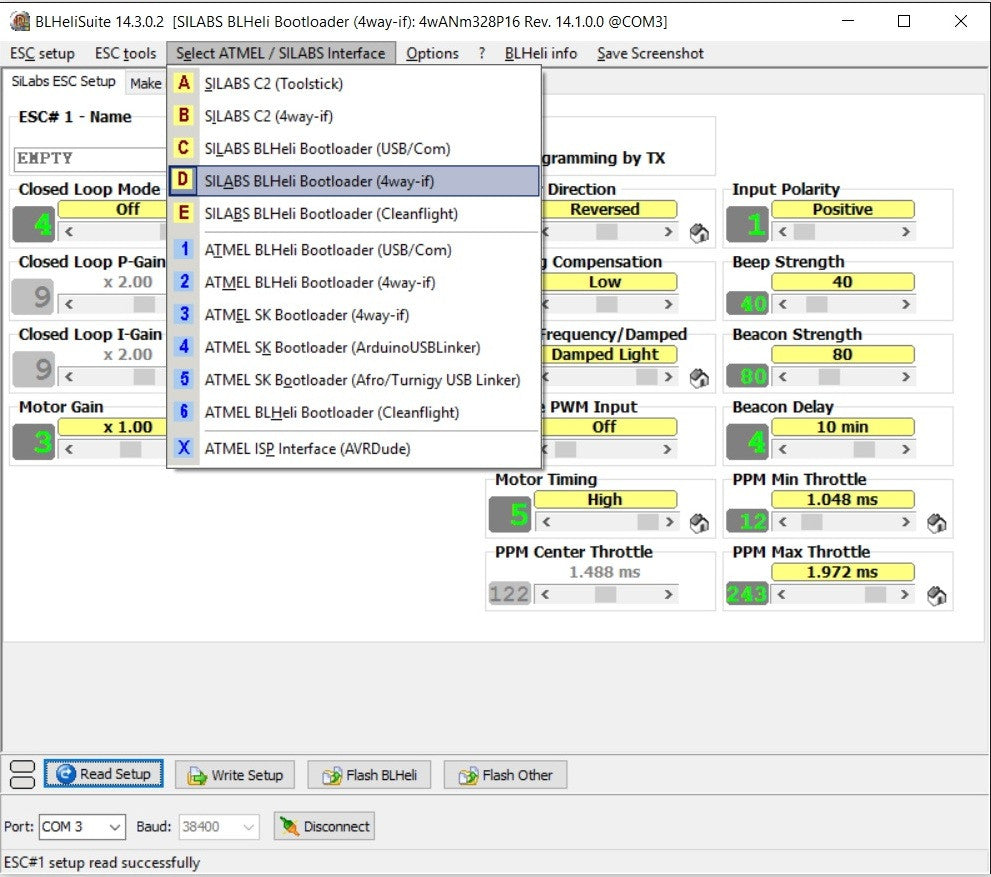Click the home icon beside the Reversed direction slider
991x877 pixels.
click(700, 233)
